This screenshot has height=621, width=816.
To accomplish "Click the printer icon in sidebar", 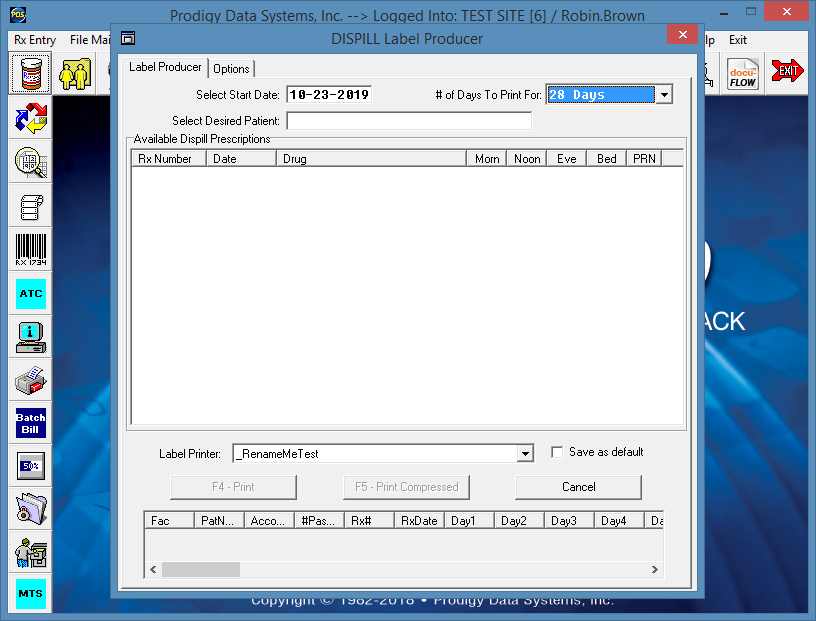I will 31,380.
